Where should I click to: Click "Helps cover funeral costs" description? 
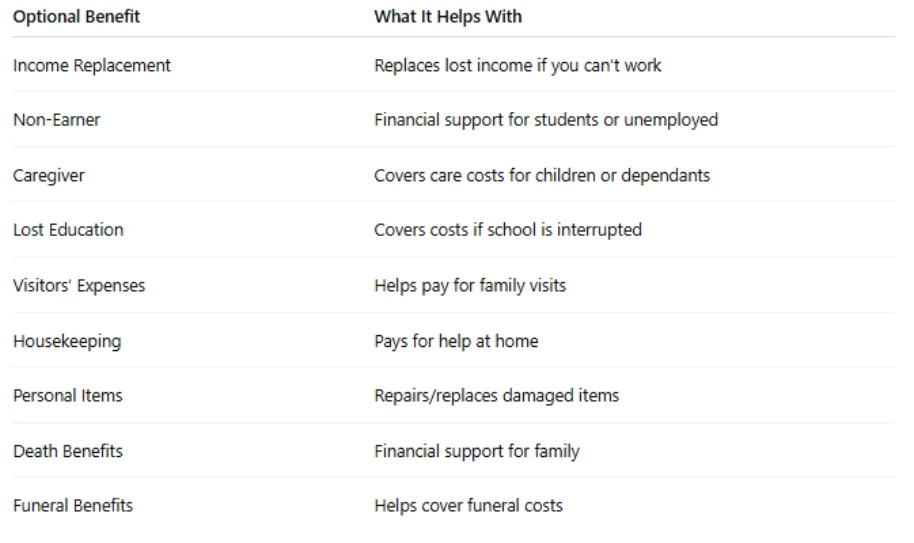(469, 506)
